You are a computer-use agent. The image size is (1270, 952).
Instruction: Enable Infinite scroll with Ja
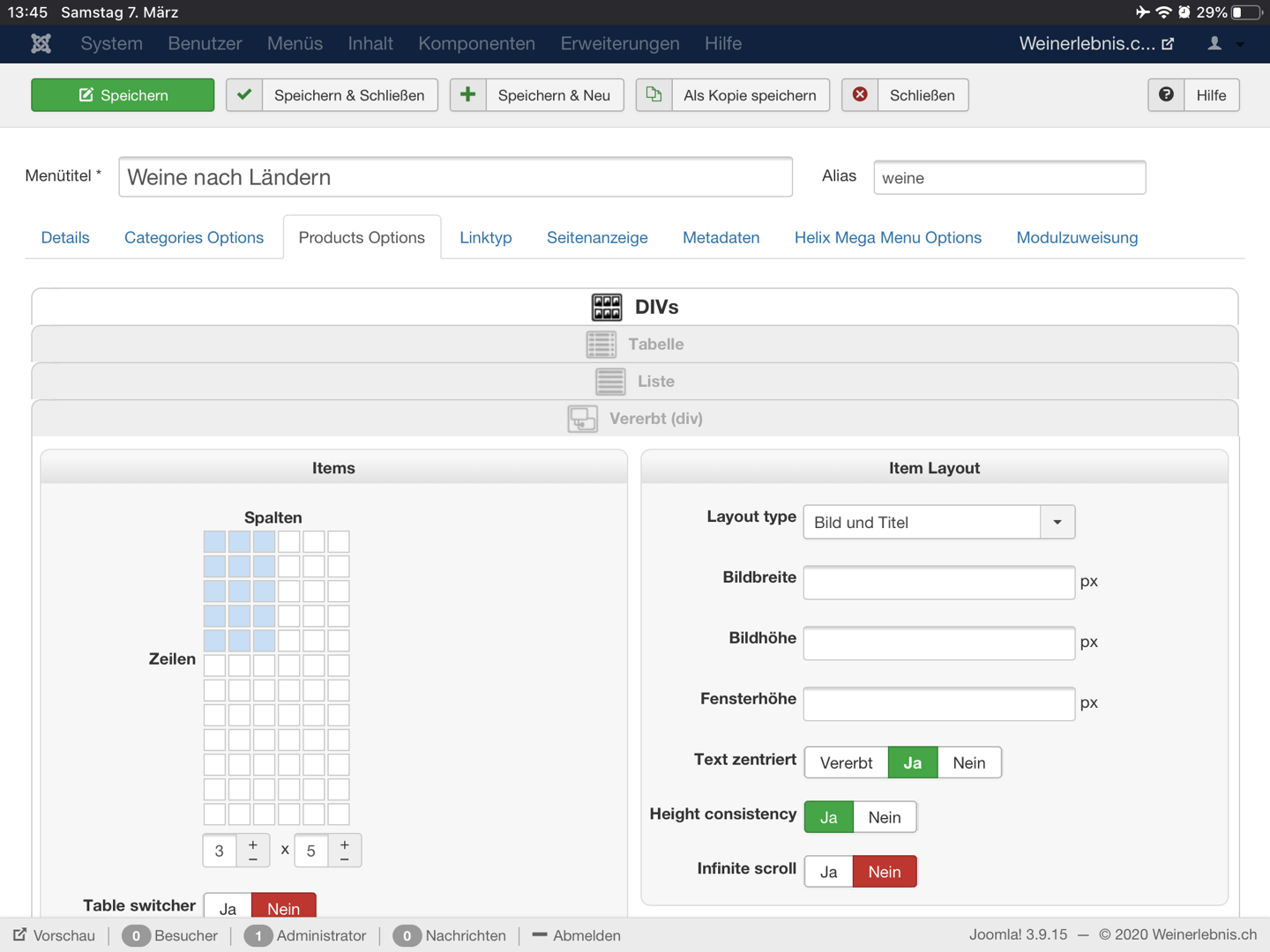tap(828, 872)
